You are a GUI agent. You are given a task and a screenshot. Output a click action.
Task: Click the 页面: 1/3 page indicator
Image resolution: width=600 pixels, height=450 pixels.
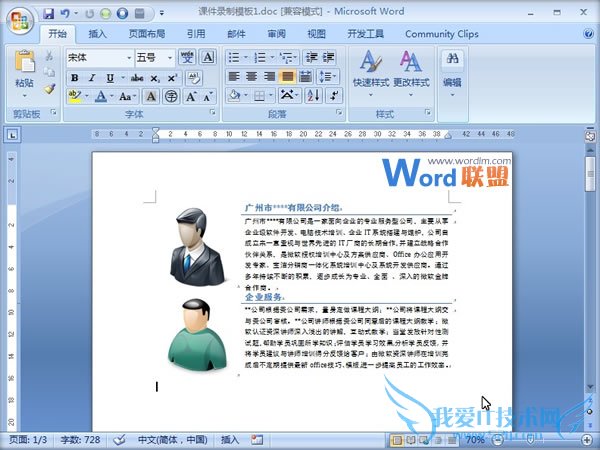(28, 440)
